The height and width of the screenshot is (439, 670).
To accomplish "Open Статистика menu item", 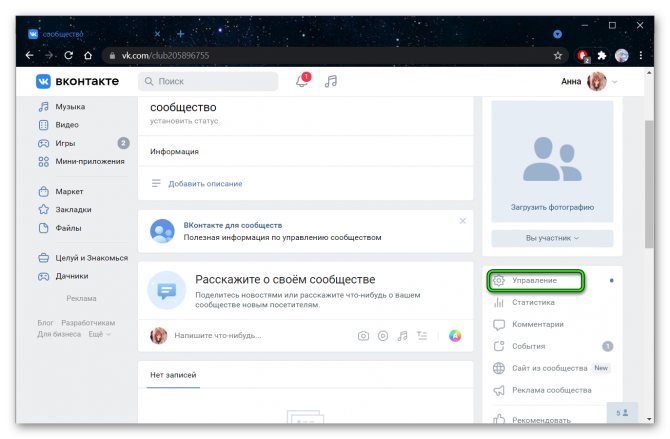I will 533,303.
